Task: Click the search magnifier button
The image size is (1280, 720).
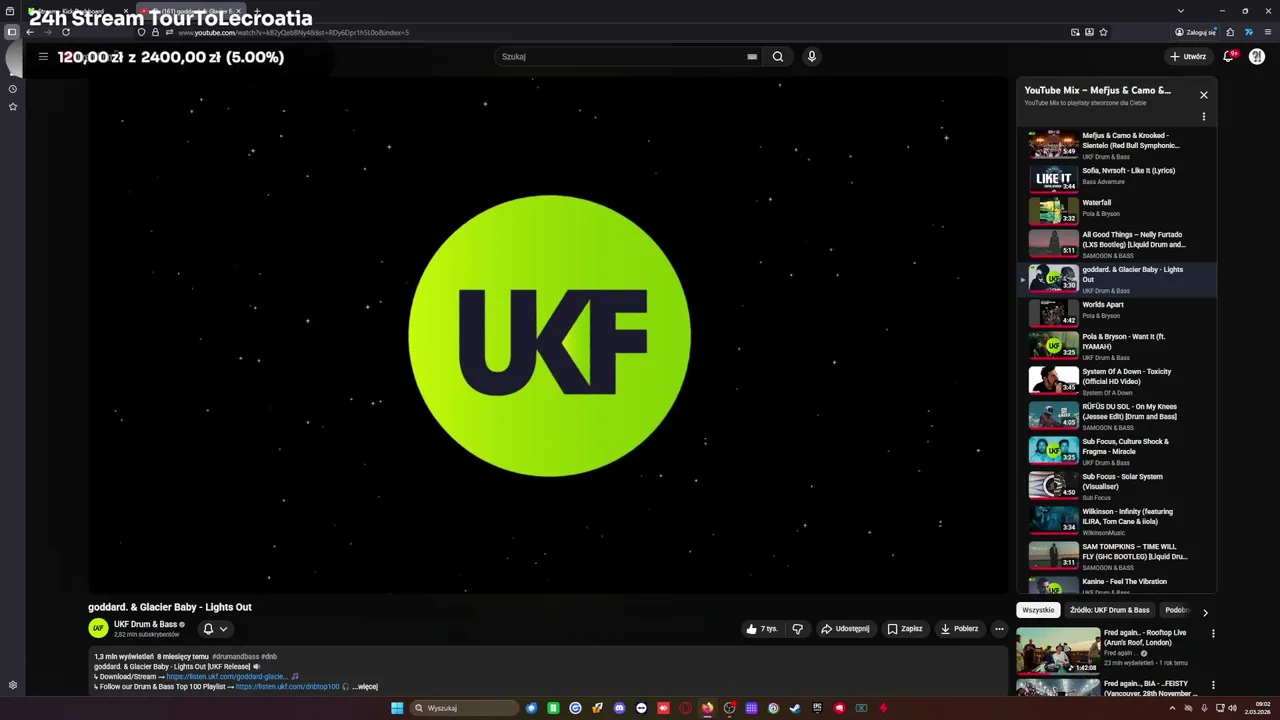Action: [x=778, y=57]
